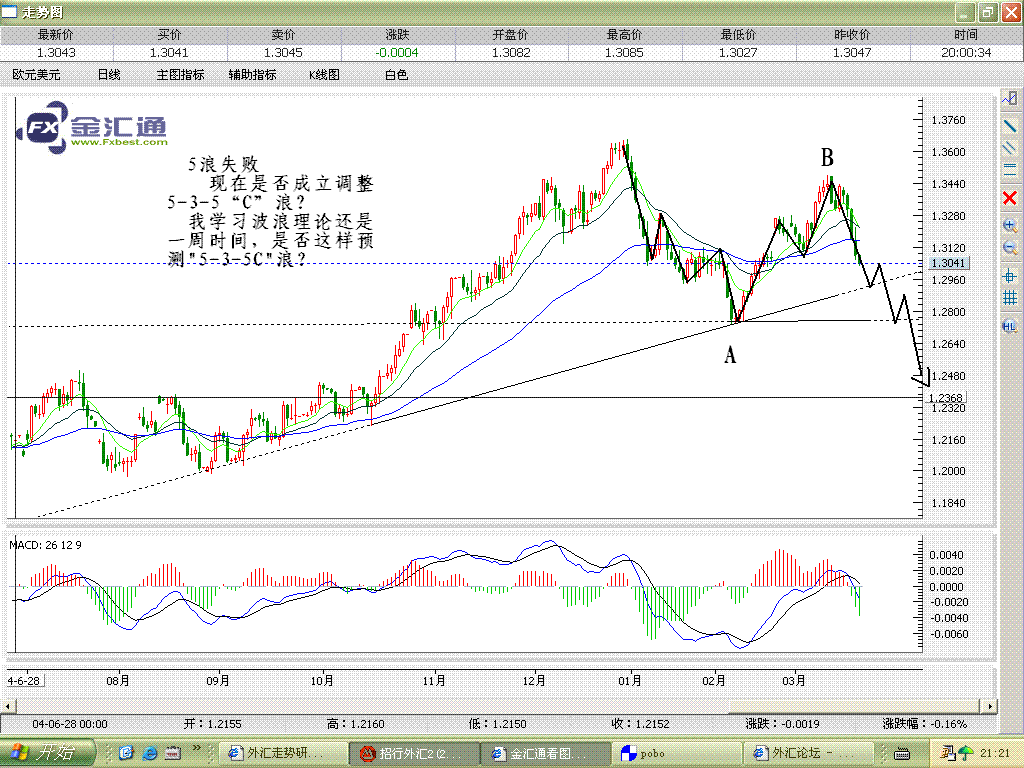Toggle the chart grid lines
Viewport: 1024px width, 768px height.
pos(1010,298)
